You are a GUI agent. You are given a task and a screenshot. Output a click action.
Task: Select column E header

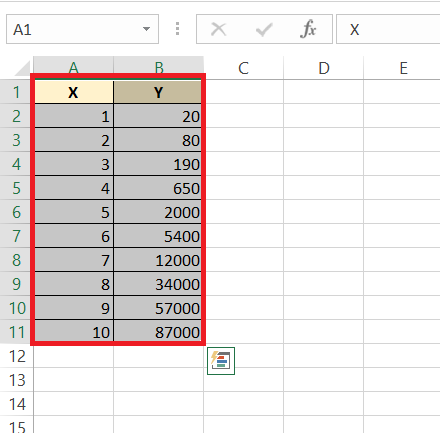403,68
